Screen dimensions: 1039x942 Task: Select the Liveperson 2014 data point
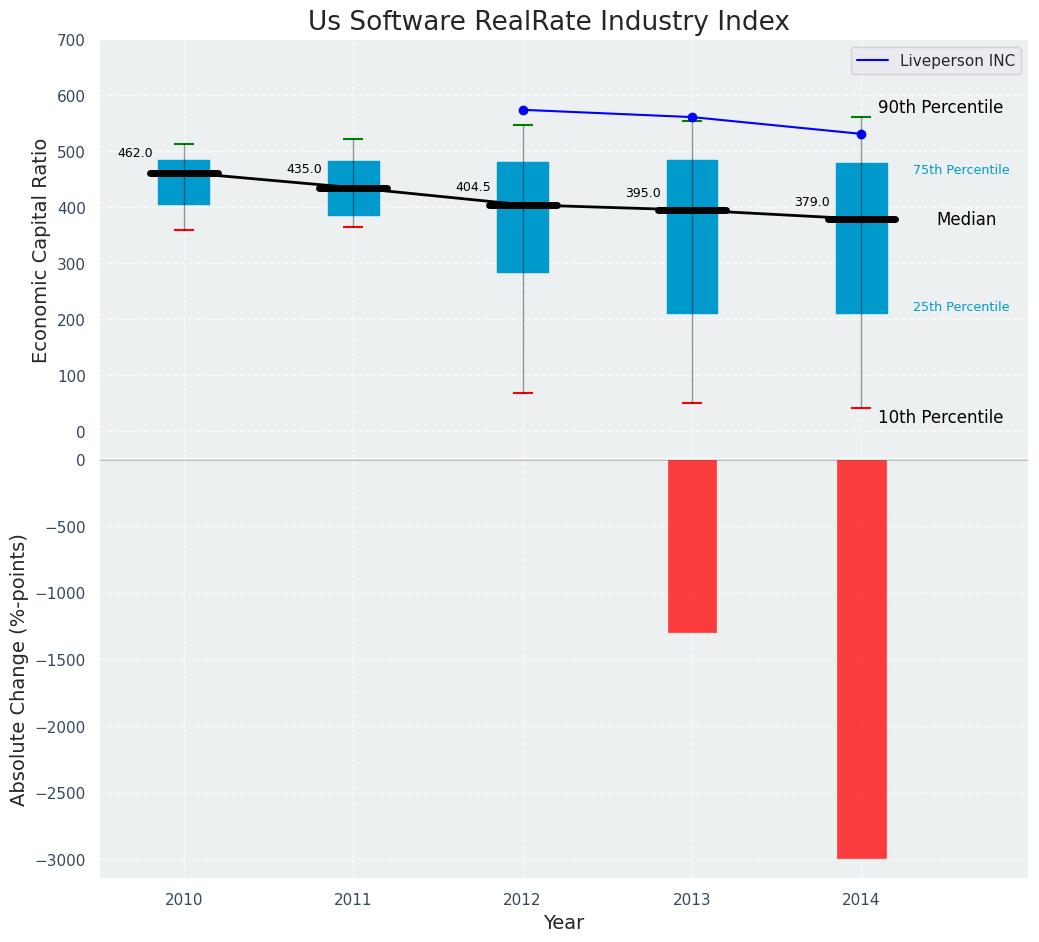(861, 134)
